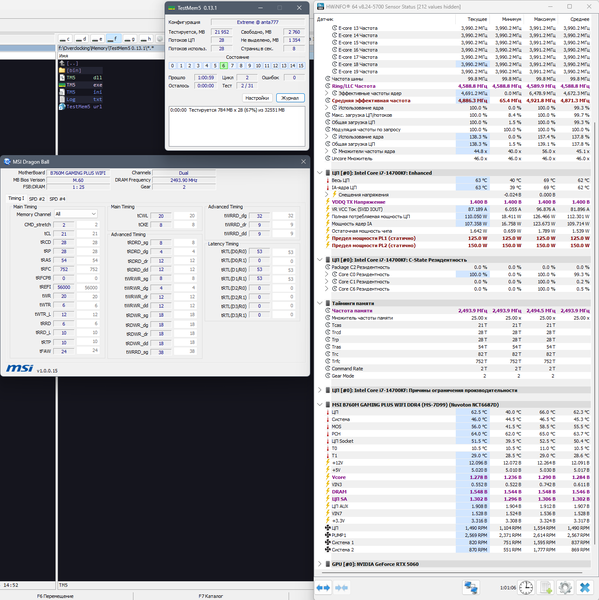
Task: Click the Датчик column header in HWiNFO
Action: [325, 19]
